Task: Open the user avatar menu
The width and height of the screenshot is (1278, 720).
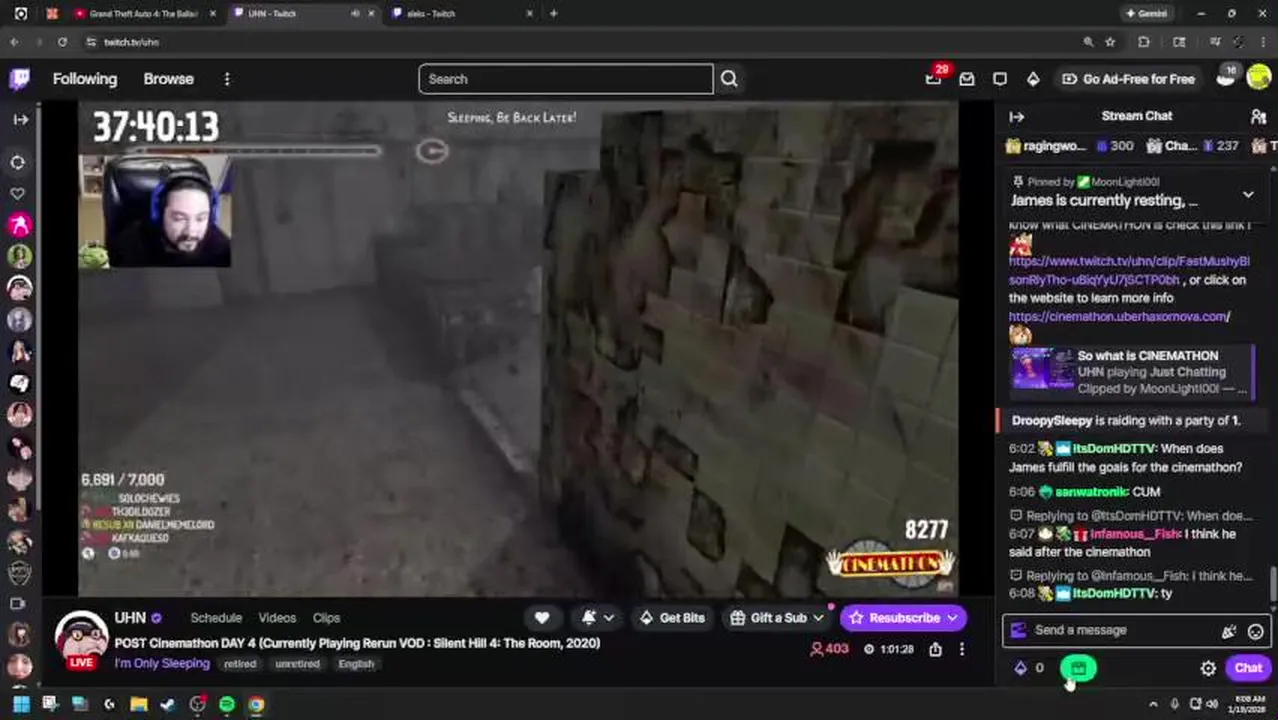Action: 1258,78
